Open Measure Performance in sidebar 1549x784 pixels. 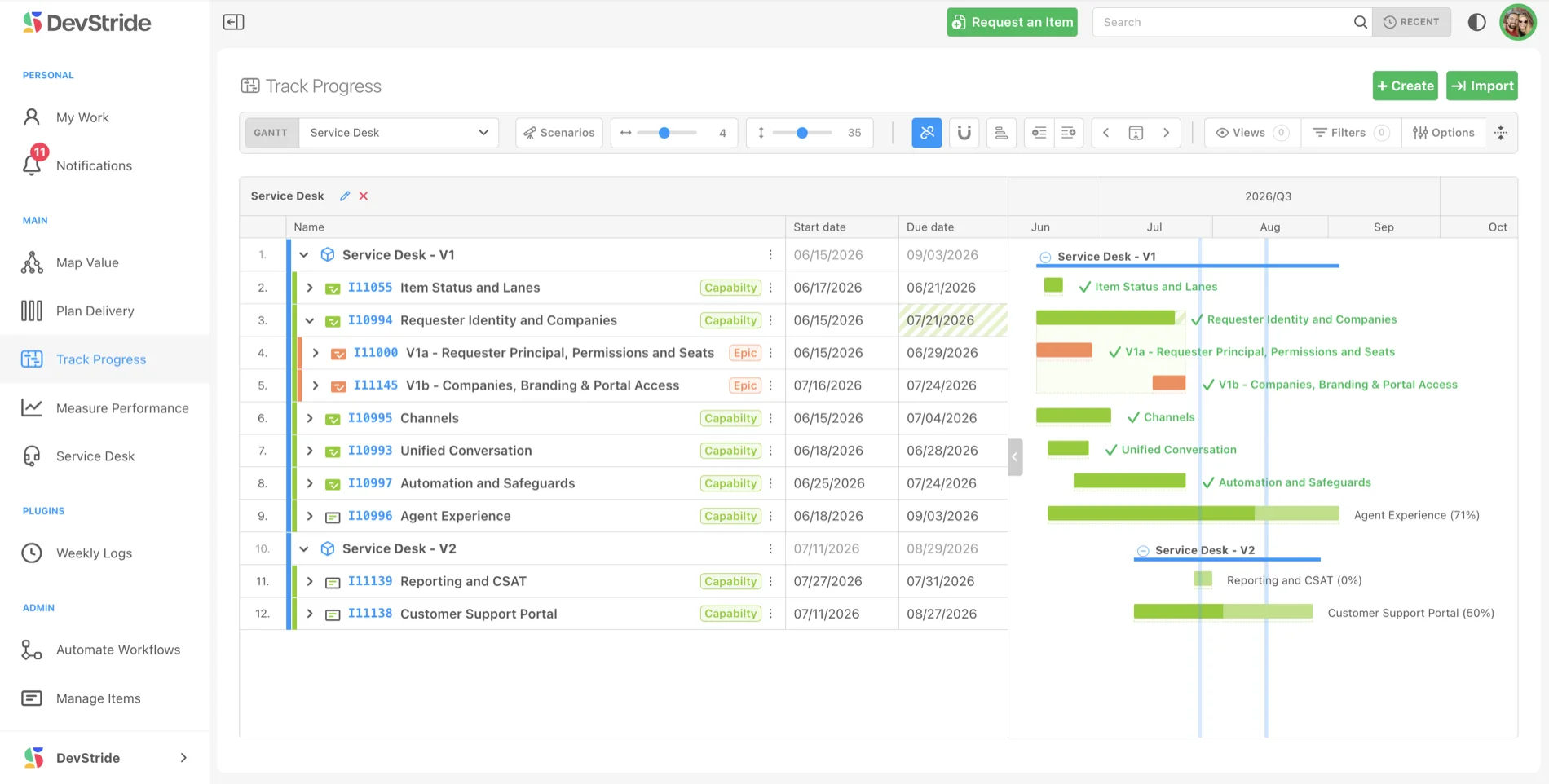coord(105,408)
